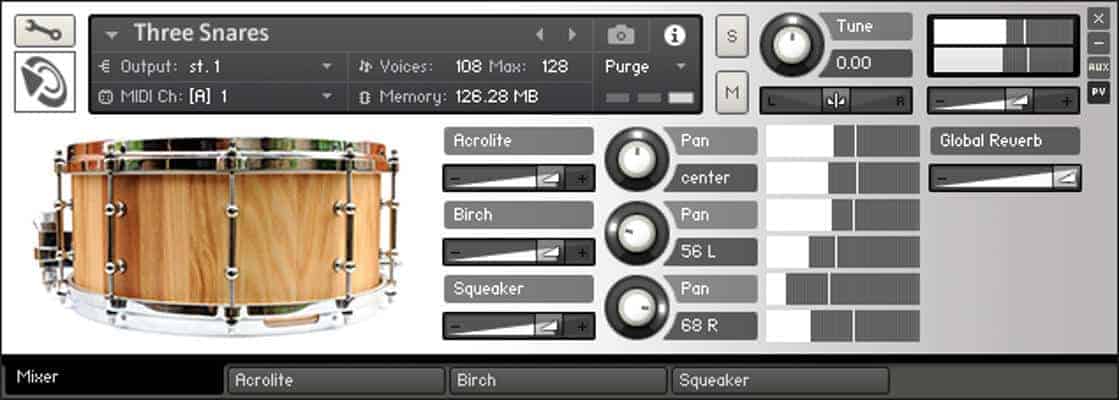Image resolution: width=1119 pixels, height=400 pixels.
Task: Decrease Birch volume with minus
Action: (x=455, y=253)
